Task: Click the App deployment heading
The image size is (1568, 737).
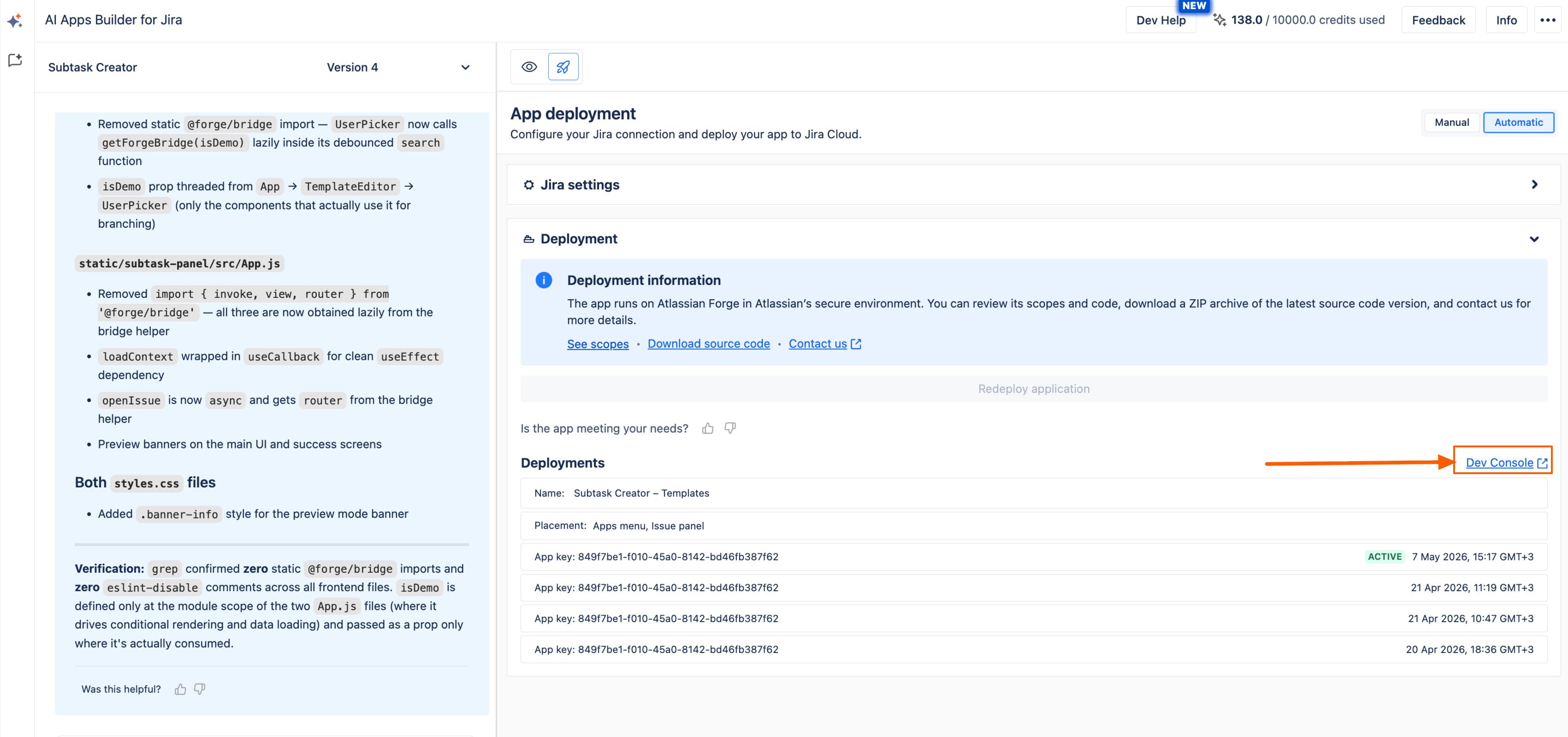Action: [x=573, y=114]
